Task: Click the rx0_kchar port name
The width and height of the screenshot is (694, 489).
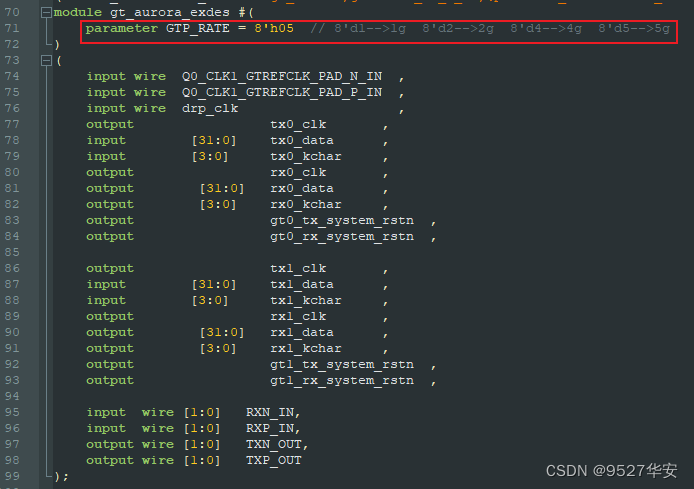Action: pyautogui.click(x=306, y=204)
